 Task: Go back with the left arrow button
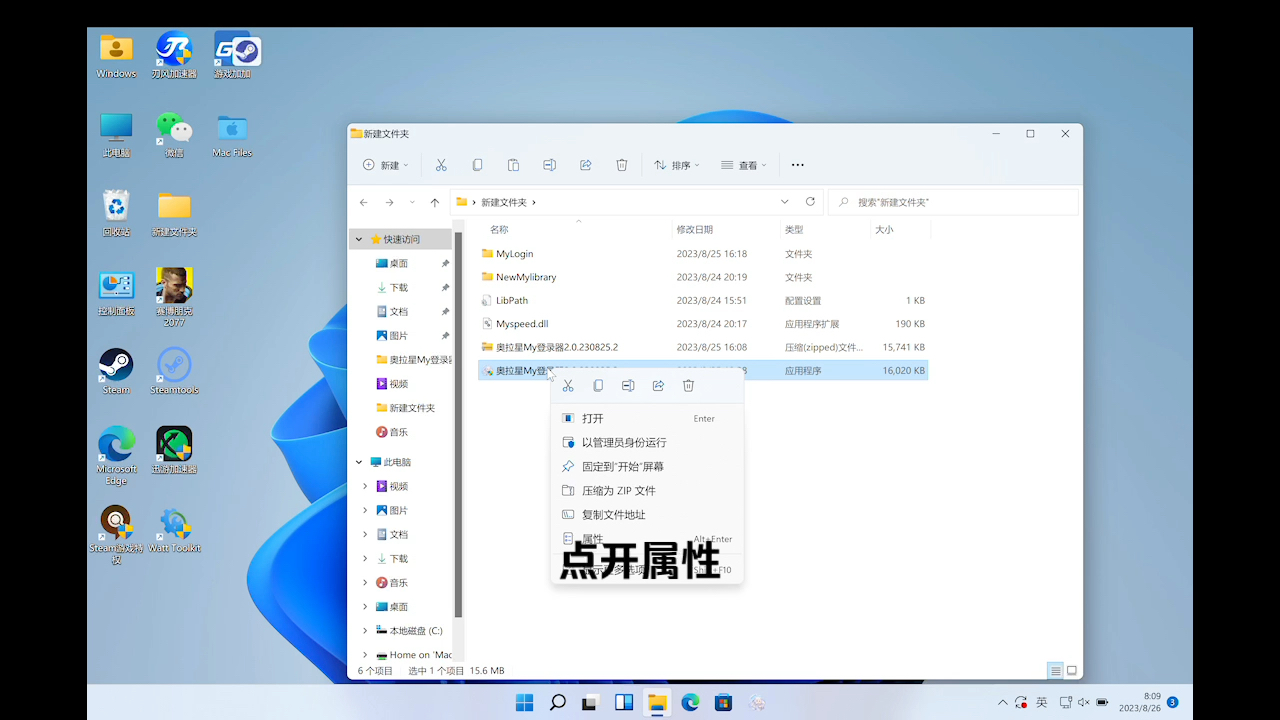pyautogui.click(x=364, y=202)
